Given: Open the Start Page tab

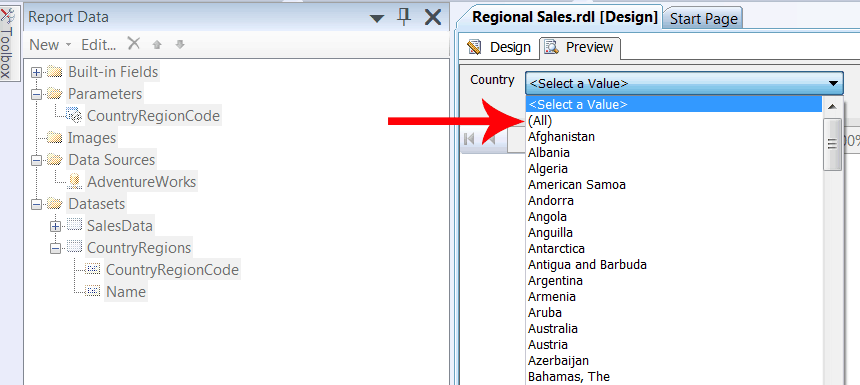Looking at the screenshot, I should 703,19.
